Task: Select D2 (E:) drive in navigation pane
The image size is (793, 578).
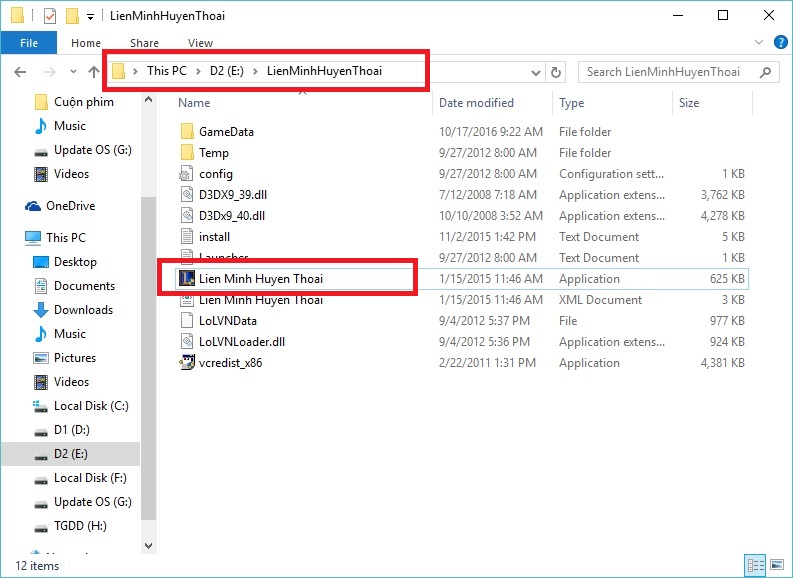Action: pos(70,454)
